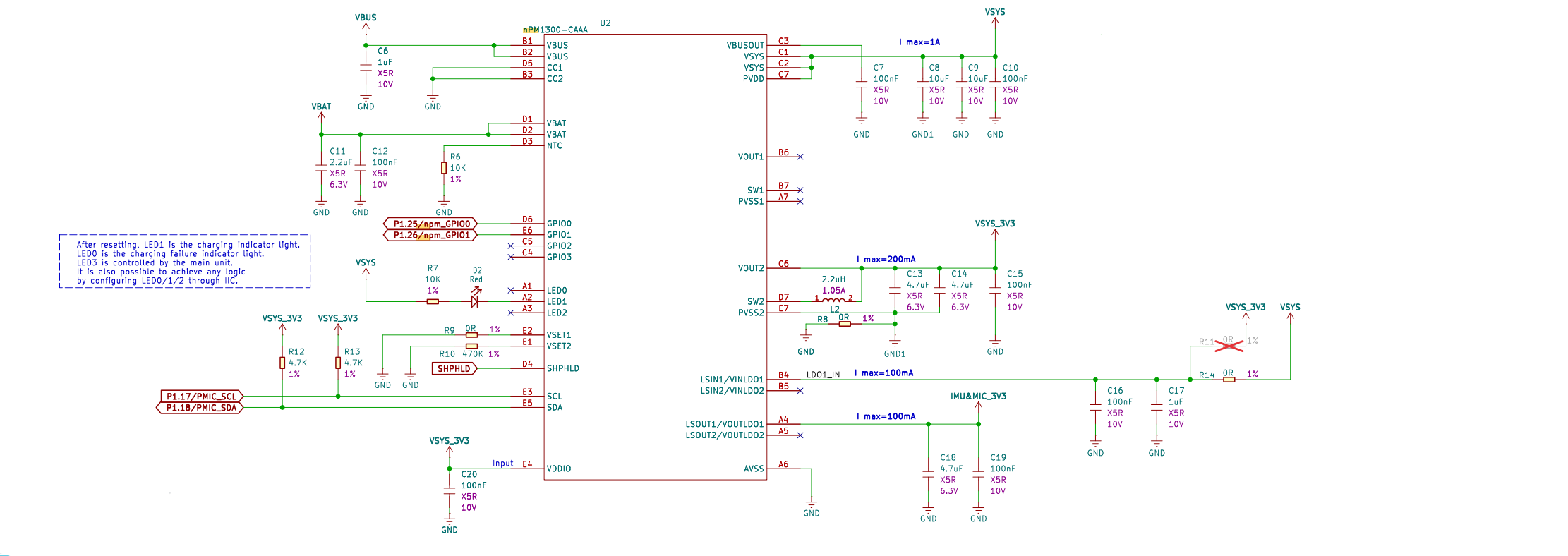Screen dimensions: 1568x556
Task: Select the C15 capacitor reference
Action: [1015, 274]
